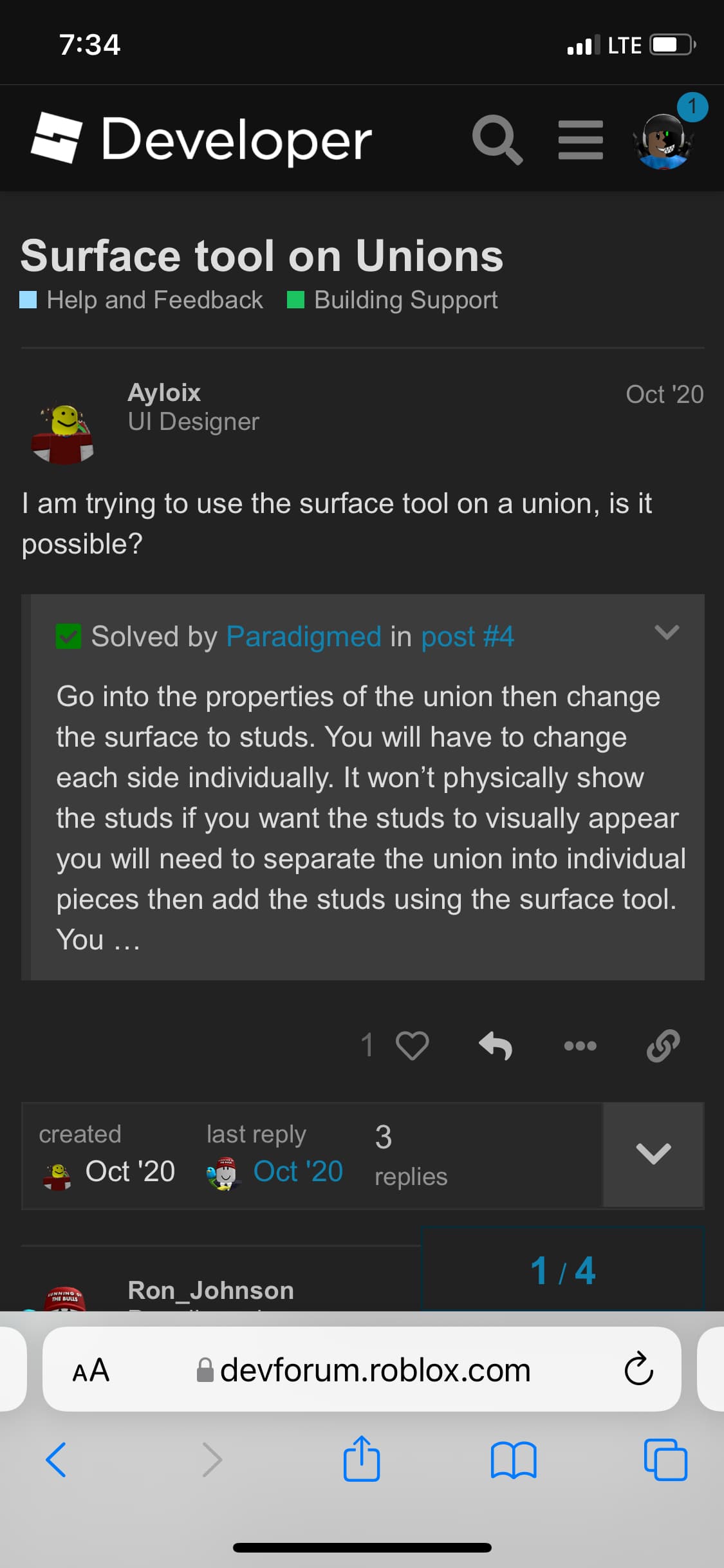Open the hamburger menu icon

(x=580, y=140)
